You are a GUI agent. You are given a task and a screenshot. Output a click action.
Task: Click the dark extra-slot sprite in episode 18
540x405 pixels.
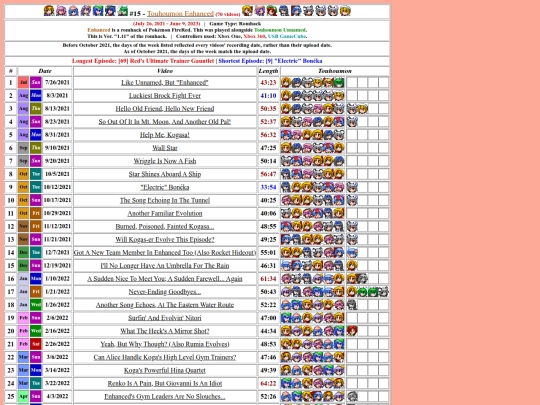coord(352,305)
